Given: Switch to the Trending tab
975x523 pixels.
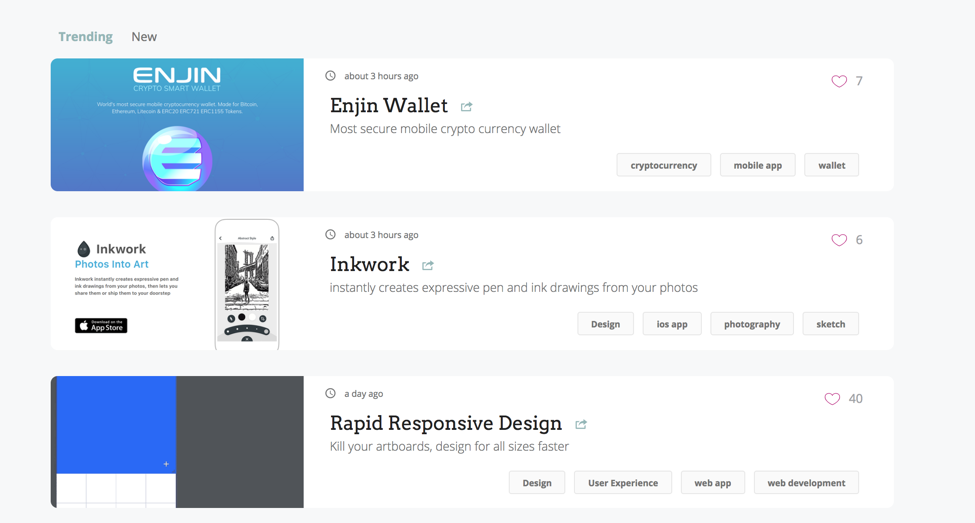Looking at the screenshot, I should coord(85,37).
